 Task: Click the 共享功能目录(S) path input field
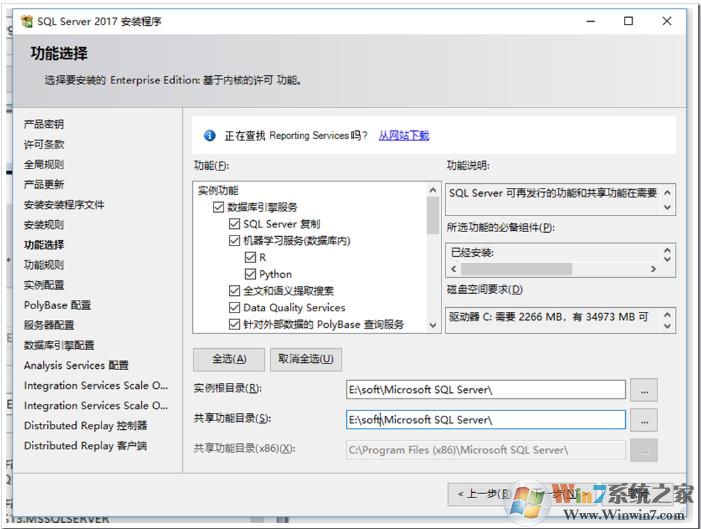tap(486, 419)
